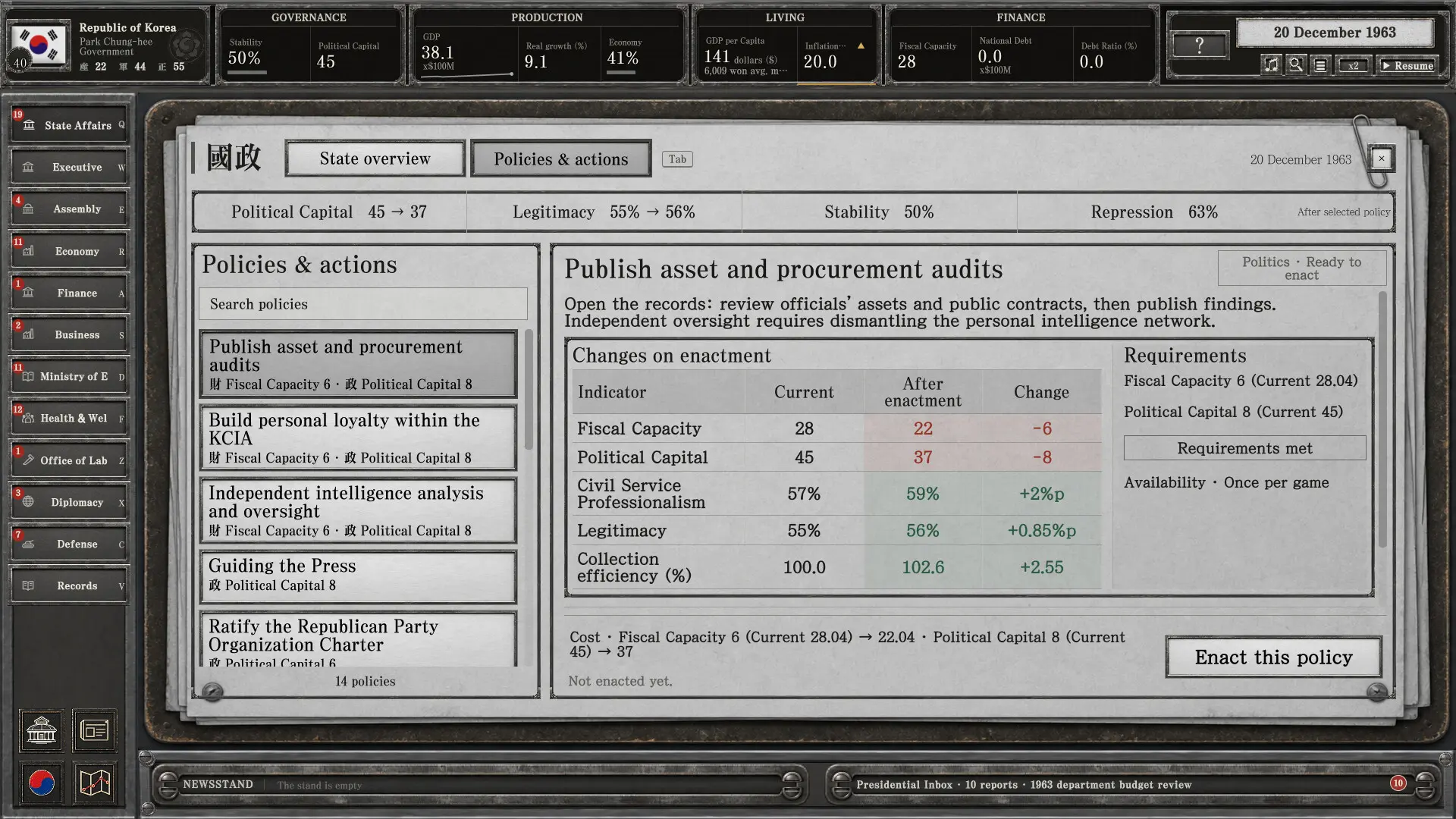1456x819 pixels.
Task: Open the music settings icon
Action: [1271, 65]
